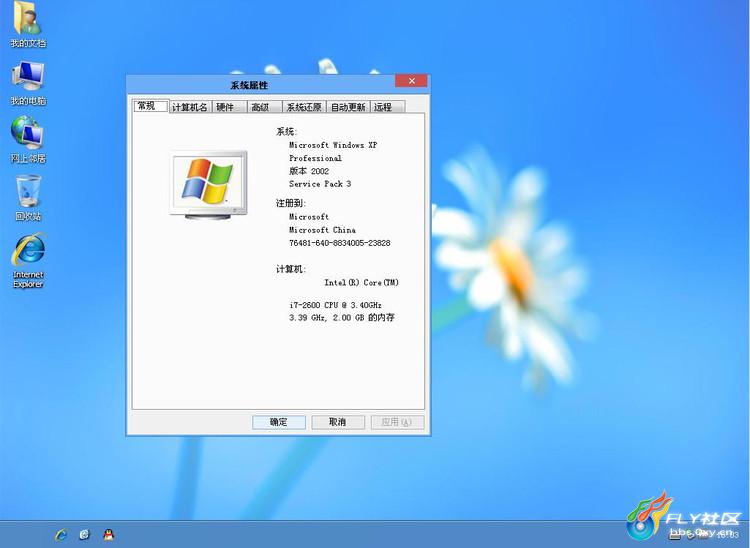This screenshot has width=750, height=548.
Task: Click the Service Pack 3 text
Action: tap(320, 184)
